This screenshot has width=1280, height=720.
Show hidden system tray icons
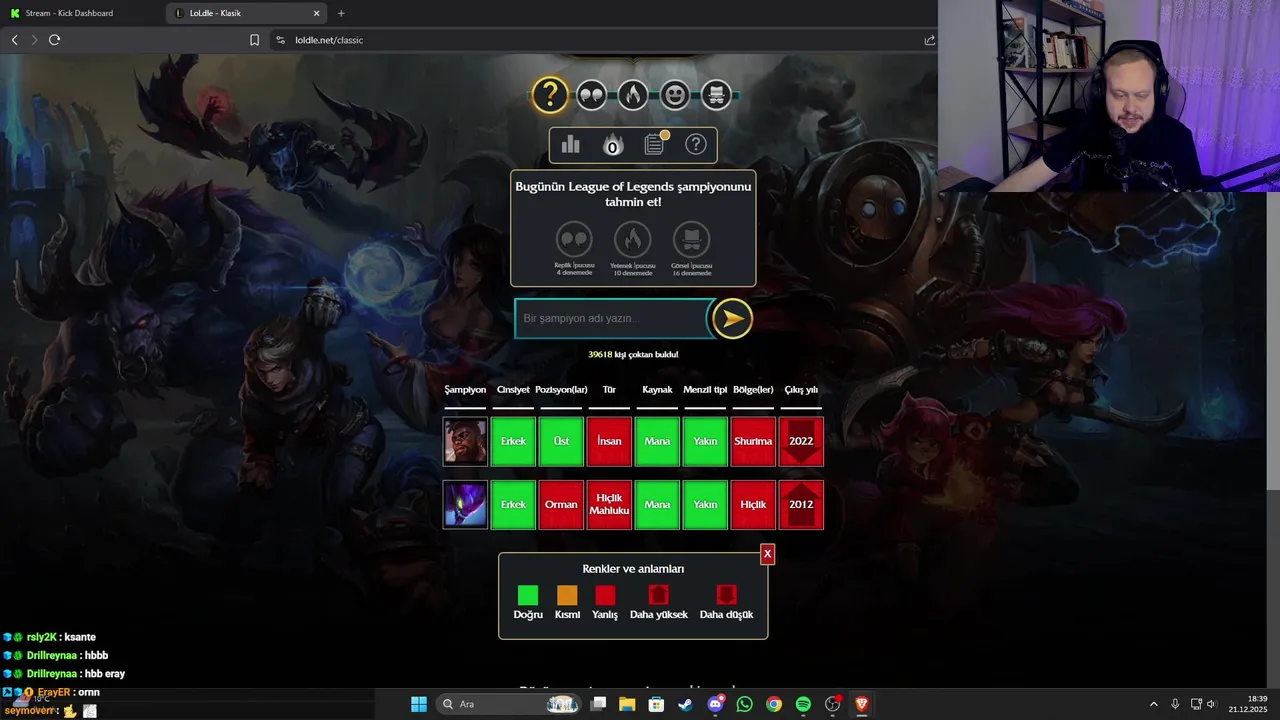click(1153, 704)
